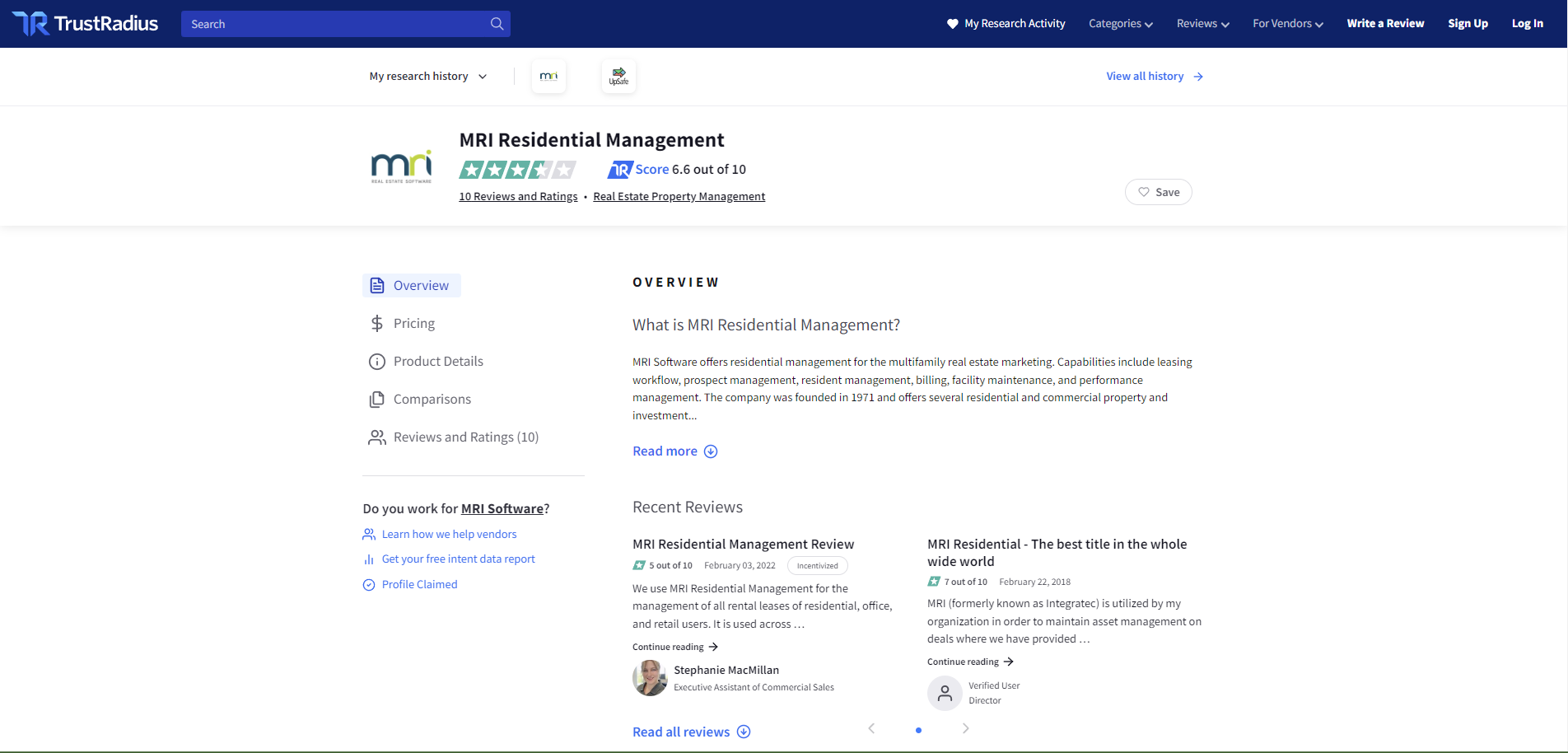Screen dimensions: 1568x753
Task: Select the review carousel page dot
Action: pos(918,730)
